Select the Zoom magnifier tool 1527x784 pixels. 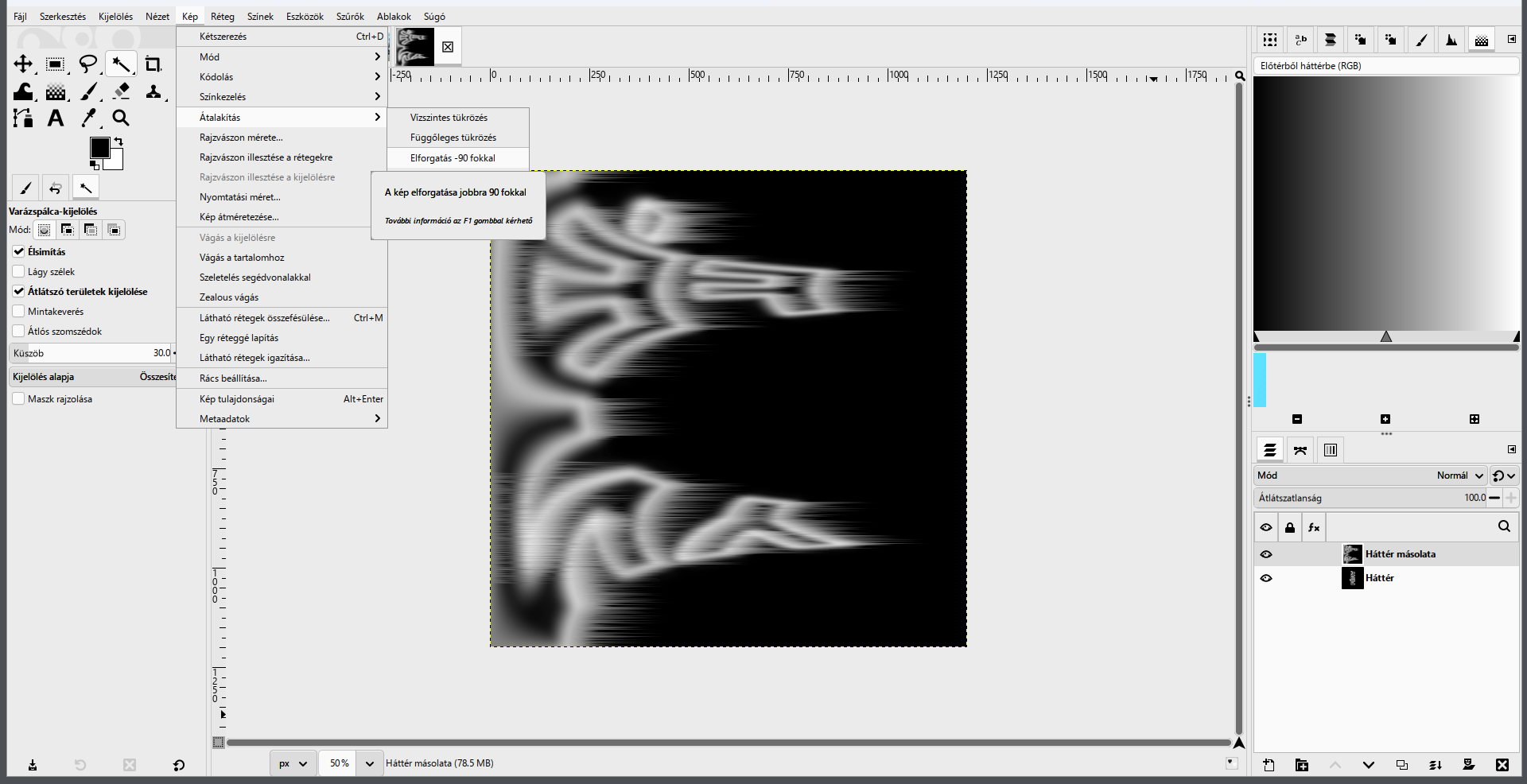121,118
